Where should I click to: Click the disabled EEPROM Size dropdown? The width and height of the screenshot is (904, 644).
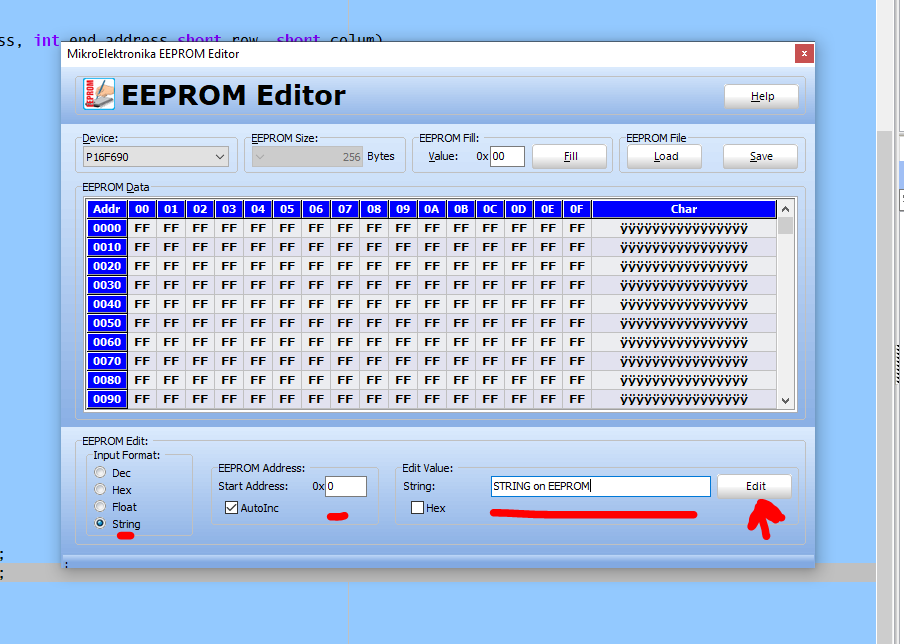tap(307, 157)
